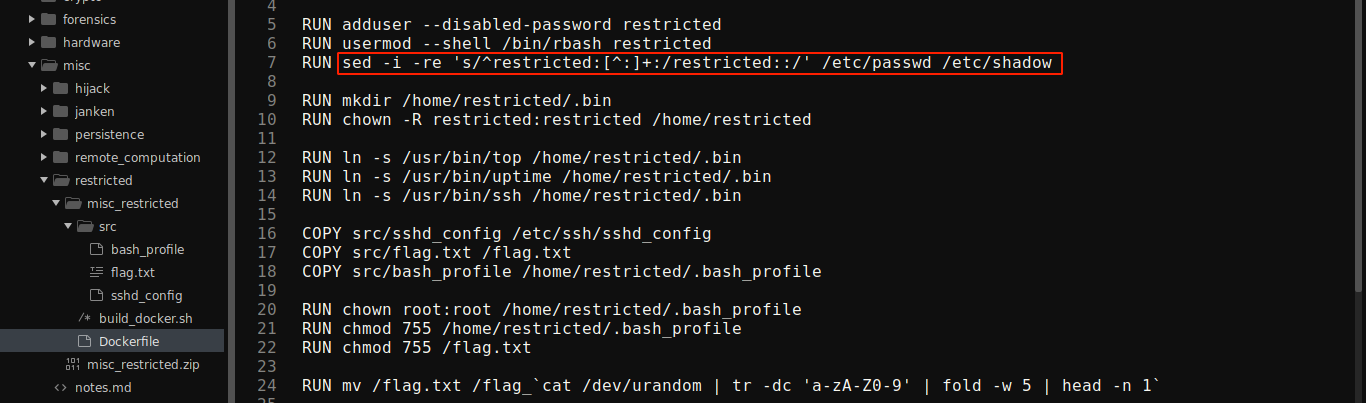Select the misc_restricted folder label
1366x403 pixels.
(x=132, y=203)
